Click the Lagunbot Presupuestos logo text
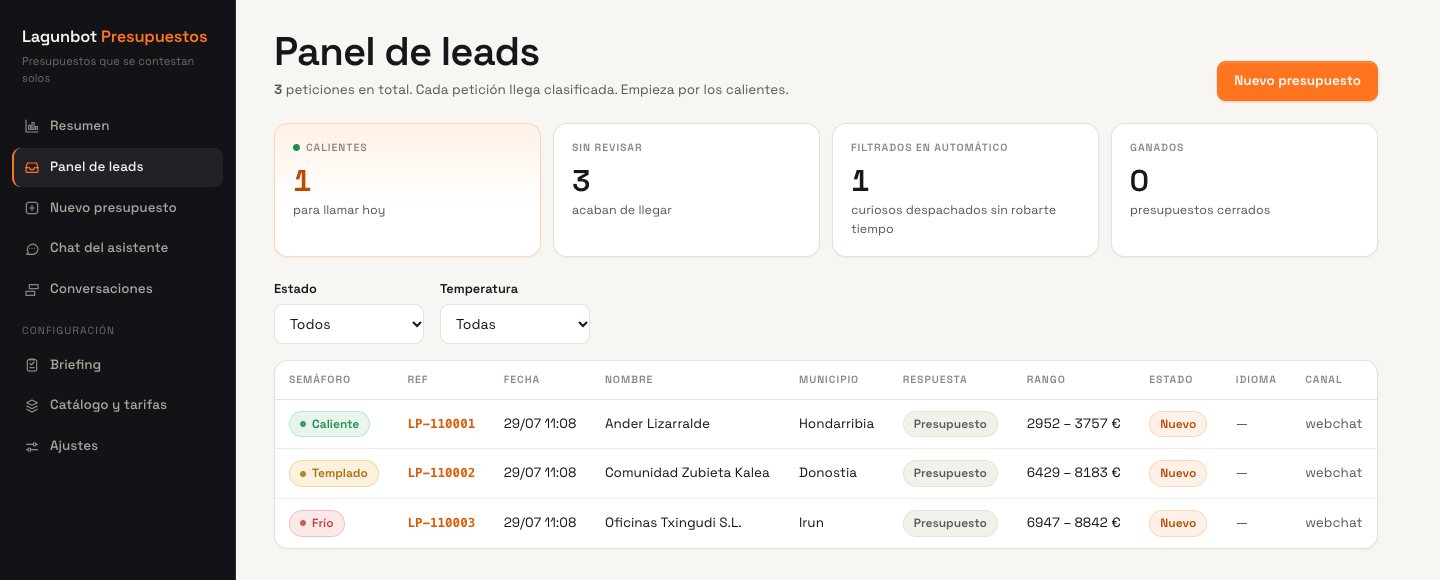The height and width of the screenshot is (580, 1440). click(x=115, y=37)
